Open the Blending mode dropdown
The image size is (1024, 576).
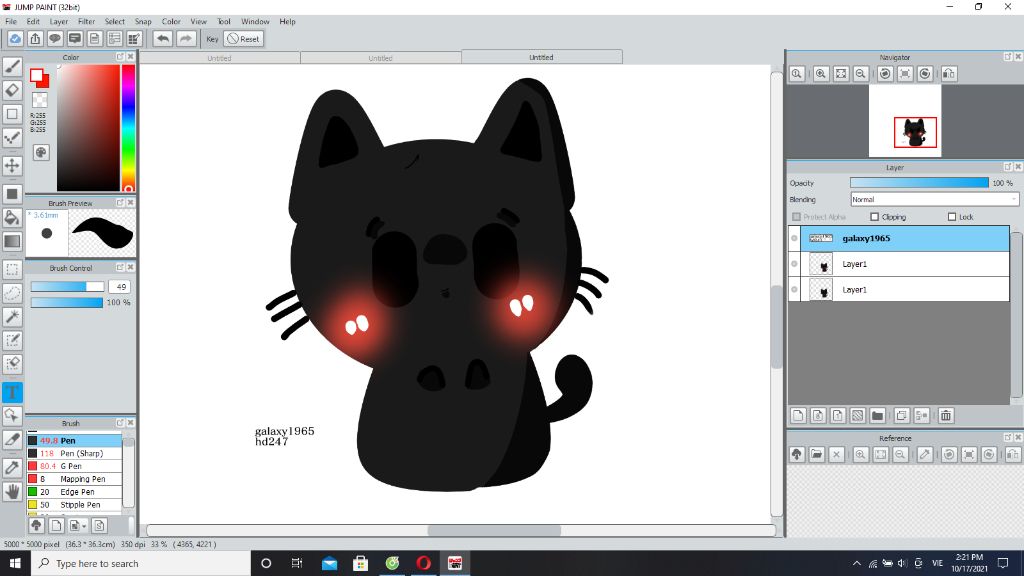pyautogui.click(x=934, y=199)
